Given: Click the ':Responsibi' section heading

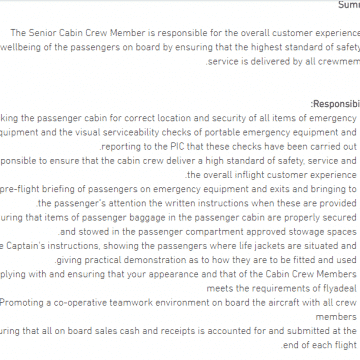Looking at the screenshot, I should 335,104.
